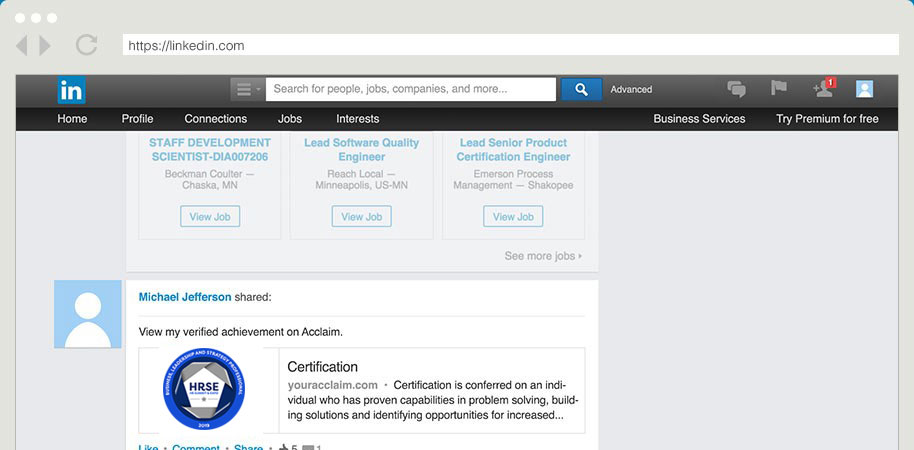This screenshot has width=914, height=450.
Task: Click the browser back arrow
Action: [x=23, y=45]
